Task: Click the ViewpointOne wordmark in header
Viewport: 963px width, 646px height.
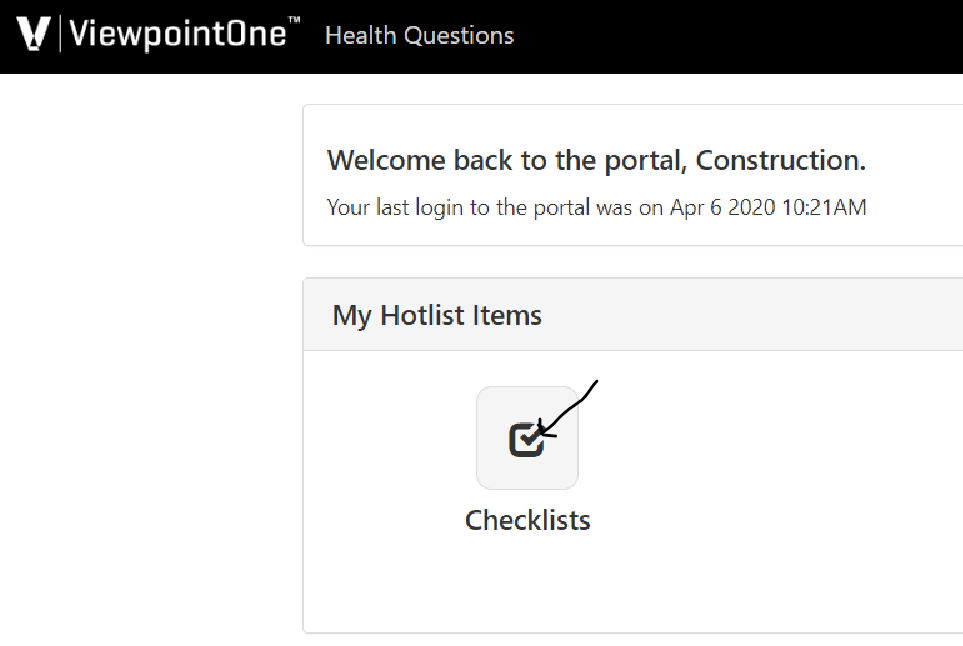Action: point(177,34)
